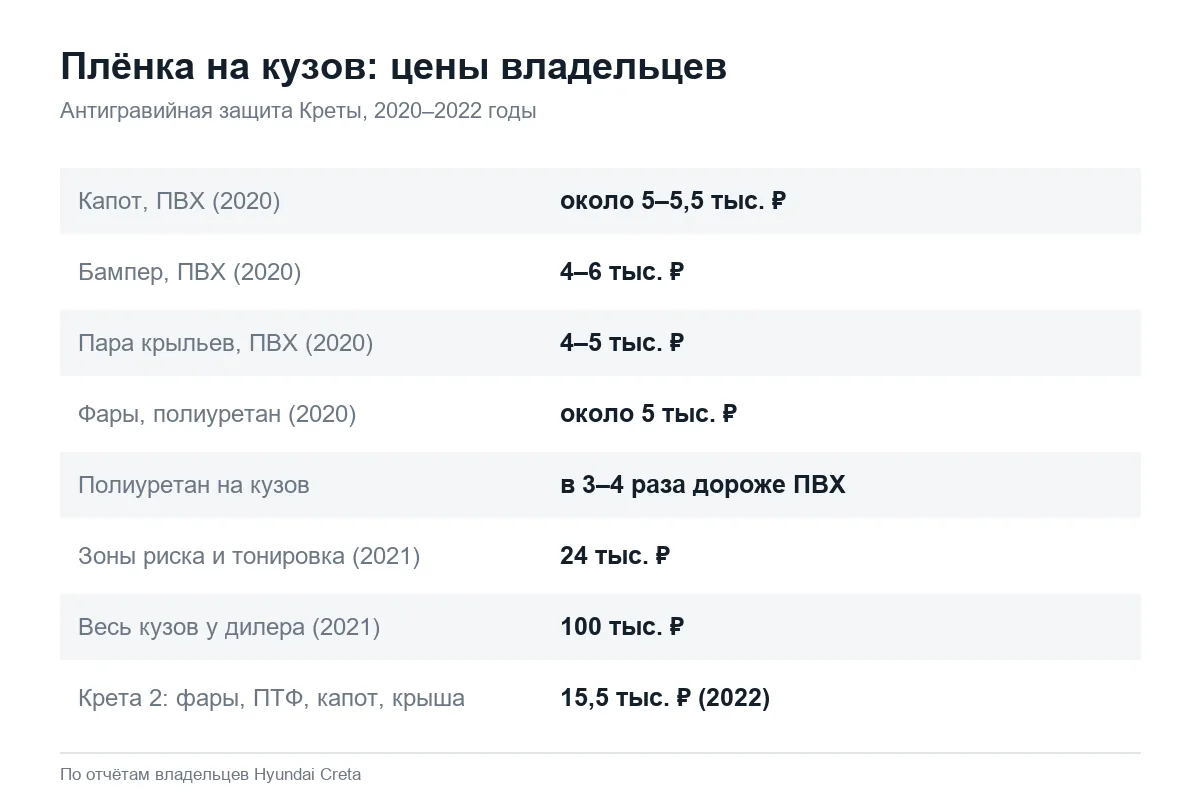Select the price 'около 5–5,5 тыс. ₽'
This screenshot has height=800, width=1200.
673,201
